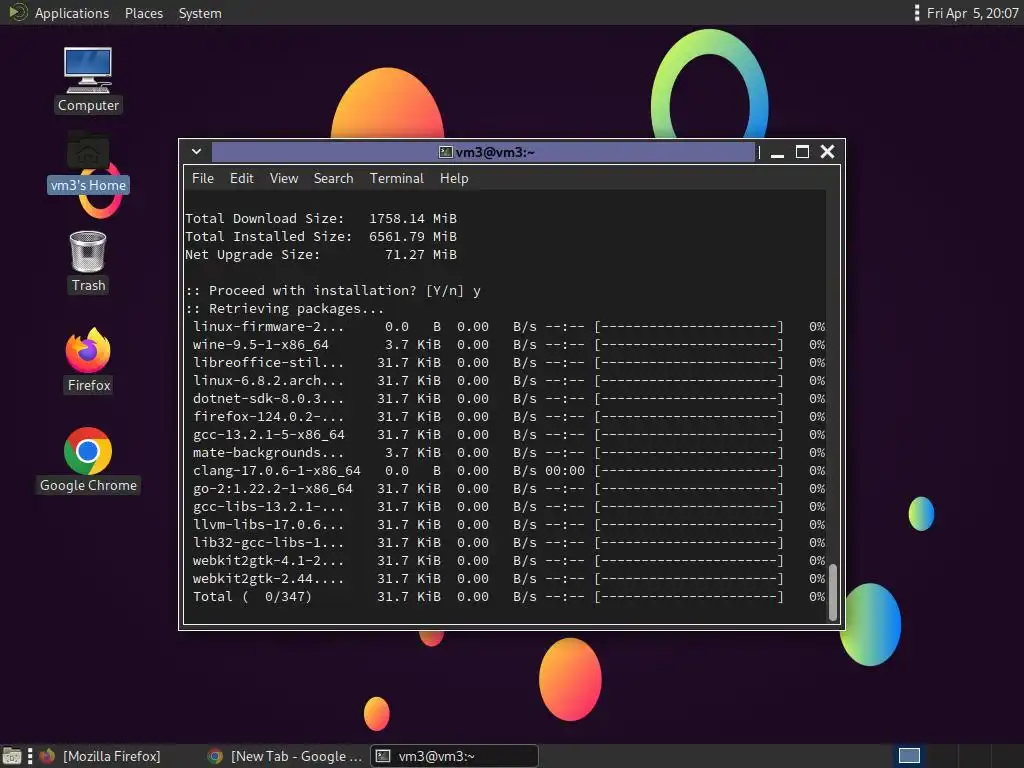
Task: Click the firefox-124.0.2-... package name
Action: coord(268,417)
